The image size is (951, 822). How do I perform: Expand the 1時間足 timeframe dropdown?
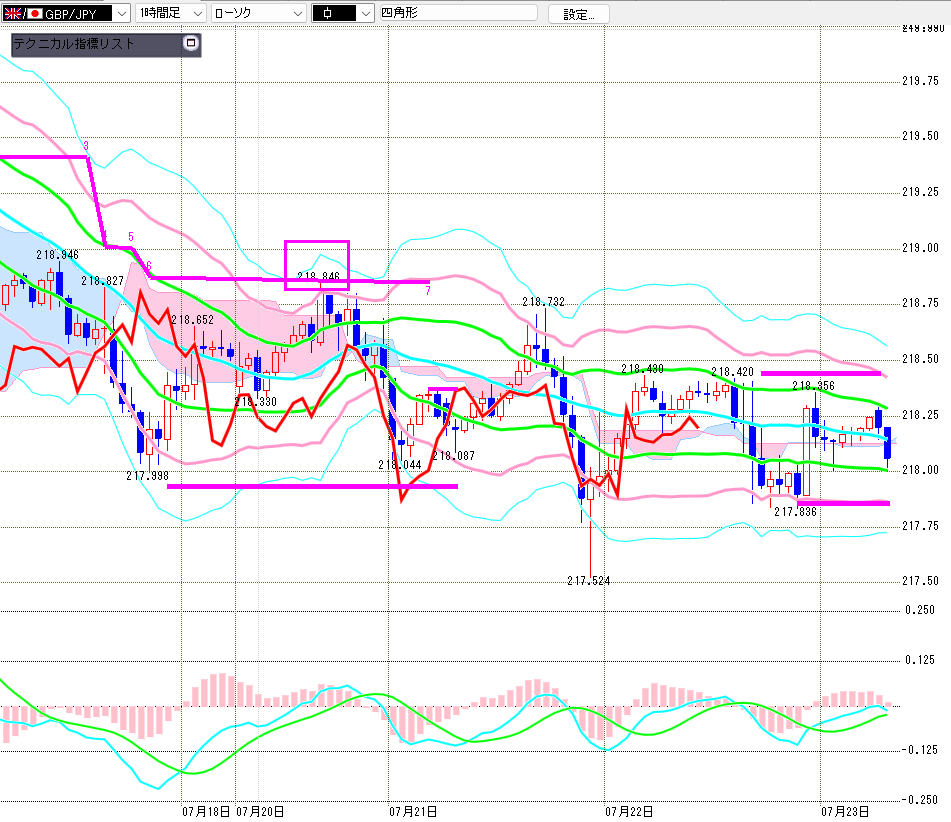pos(170,13)
